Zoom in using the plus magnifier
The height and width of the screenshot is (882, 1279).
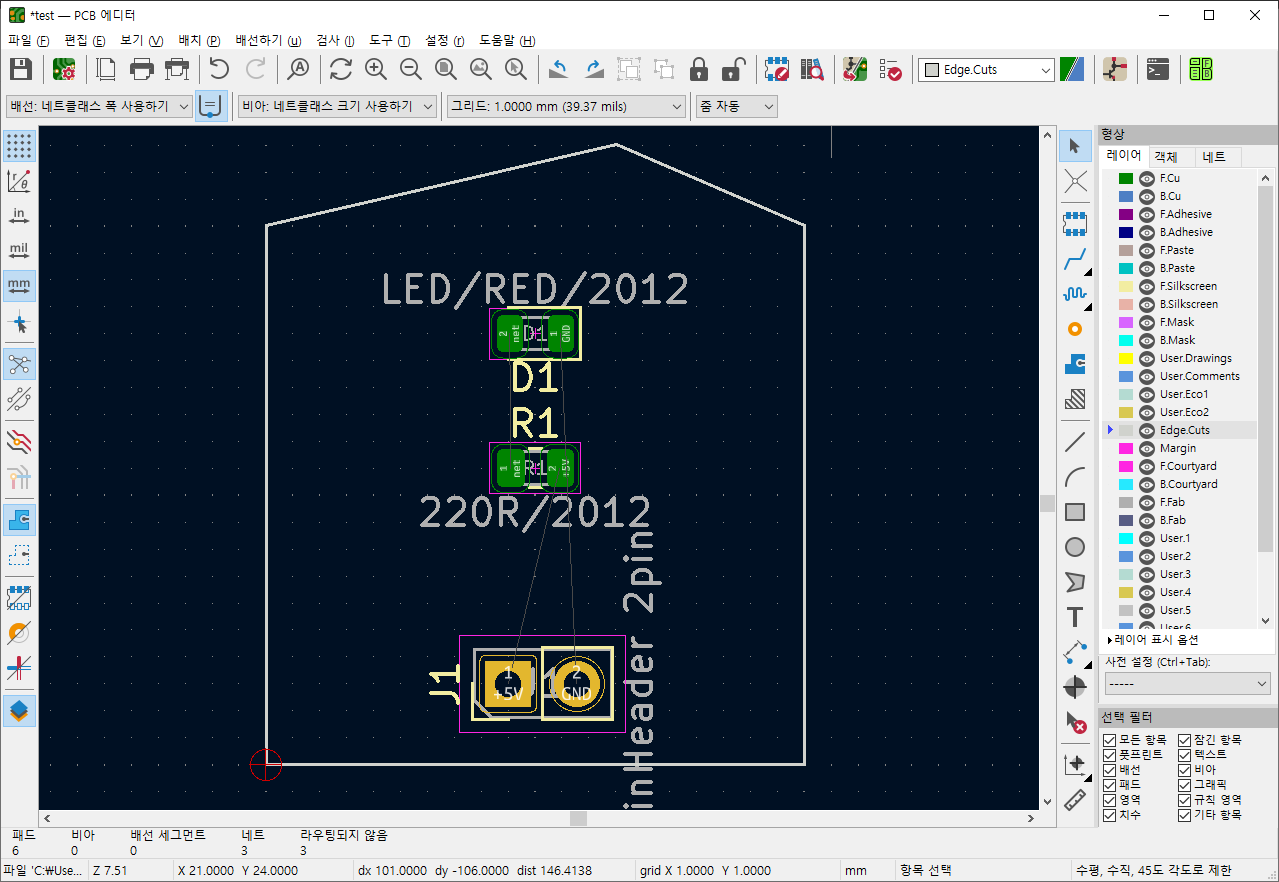point(376,69)
